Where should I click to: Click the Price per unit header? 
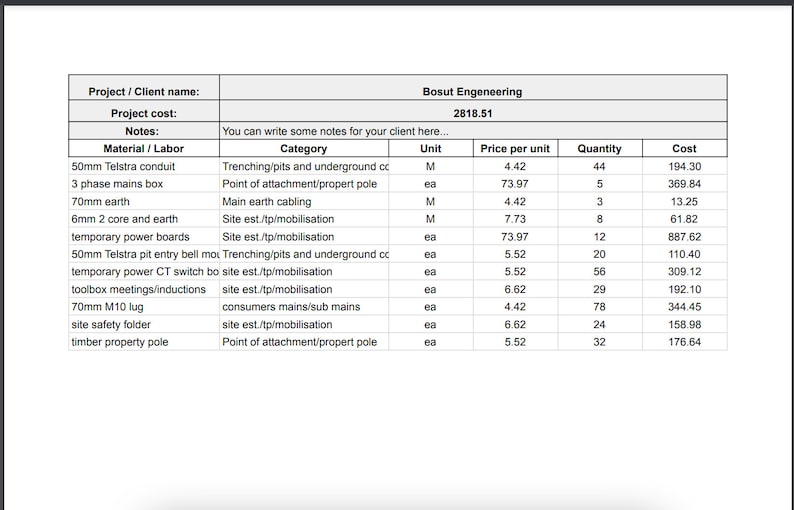[x=515, y=148]
